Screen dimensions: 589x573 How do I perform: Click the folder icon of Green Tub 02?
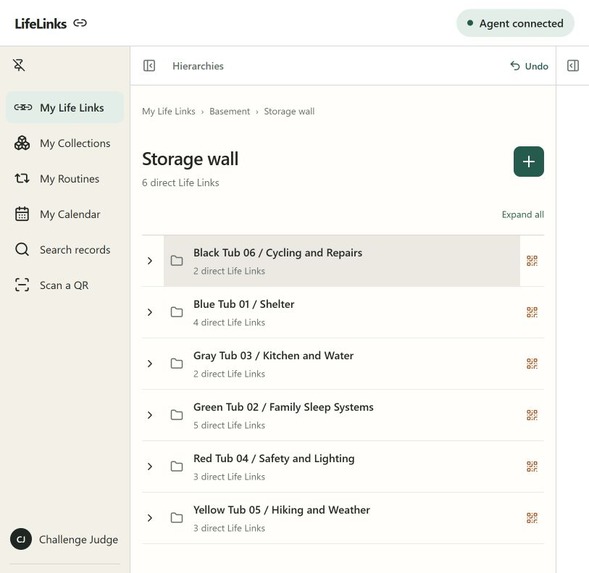pos(177,415)
